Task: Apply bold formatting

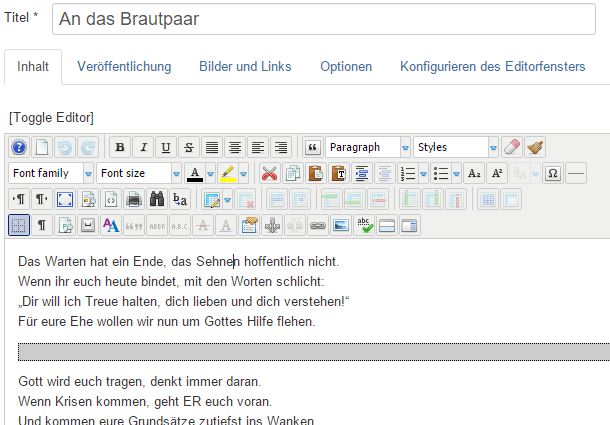Action: point(120,148)
